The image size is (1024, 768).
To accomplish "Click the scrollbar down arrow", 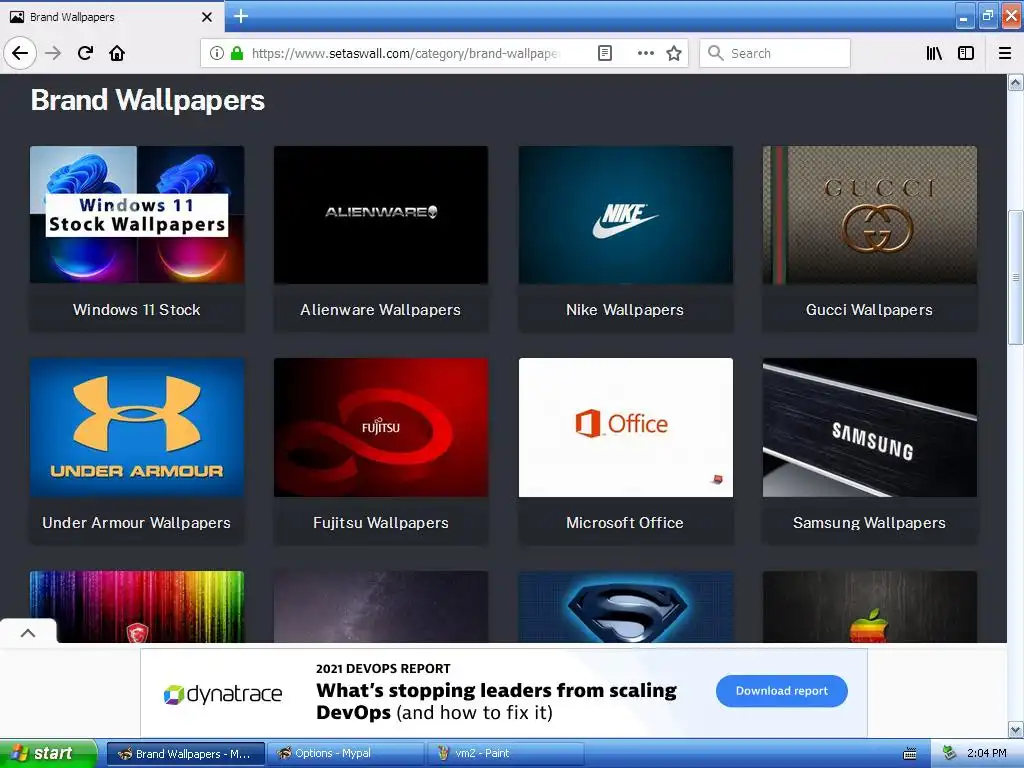I will tap(1016, 729).
